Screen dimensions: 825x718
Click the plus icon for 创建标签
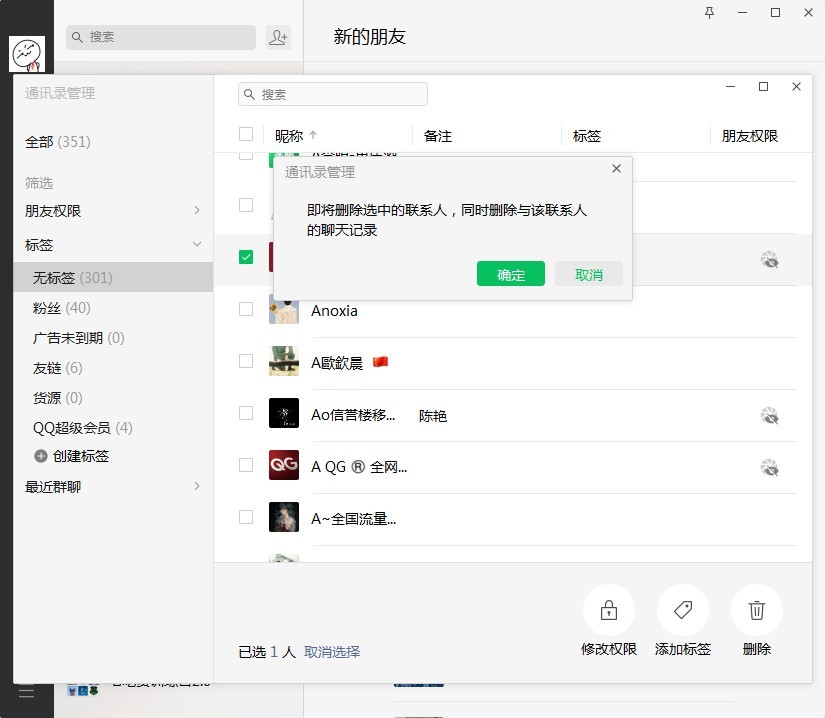coord(41,456)
